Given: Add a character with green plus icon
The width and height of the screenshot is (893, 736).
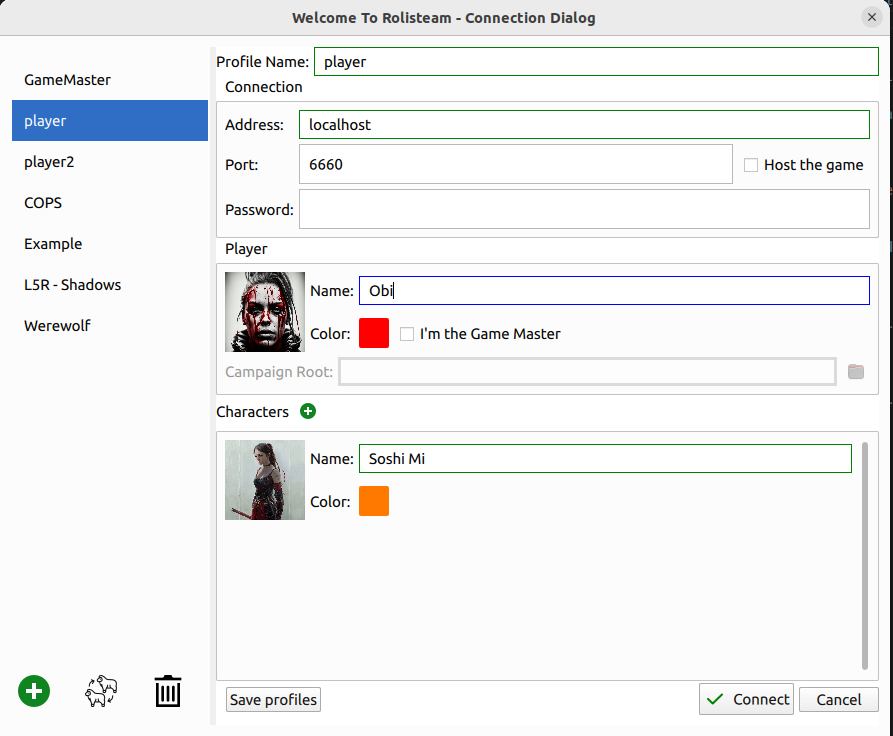Looking at the screenshot, I should tap(308, 411).
